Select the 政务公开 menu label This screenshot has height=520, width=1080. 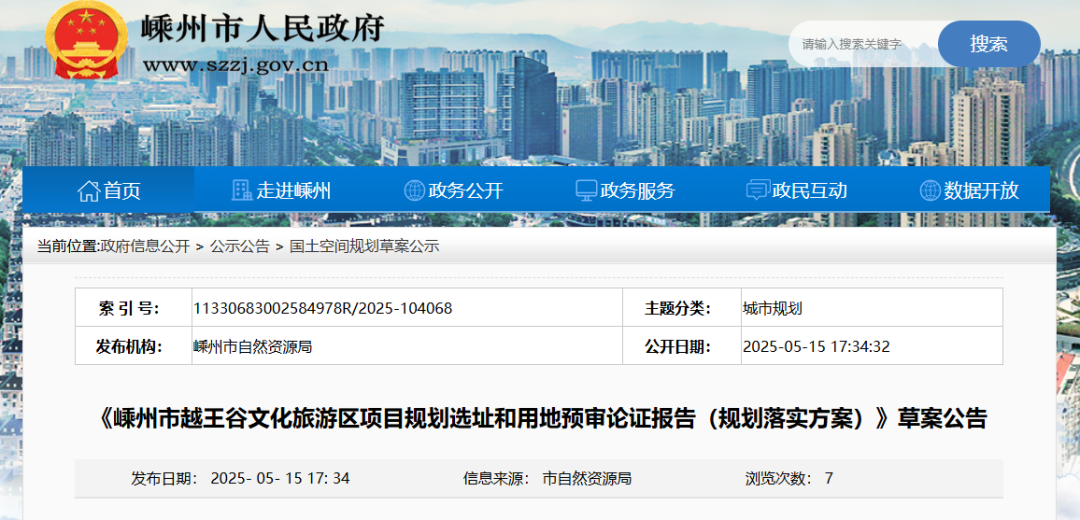coord(466,191)
